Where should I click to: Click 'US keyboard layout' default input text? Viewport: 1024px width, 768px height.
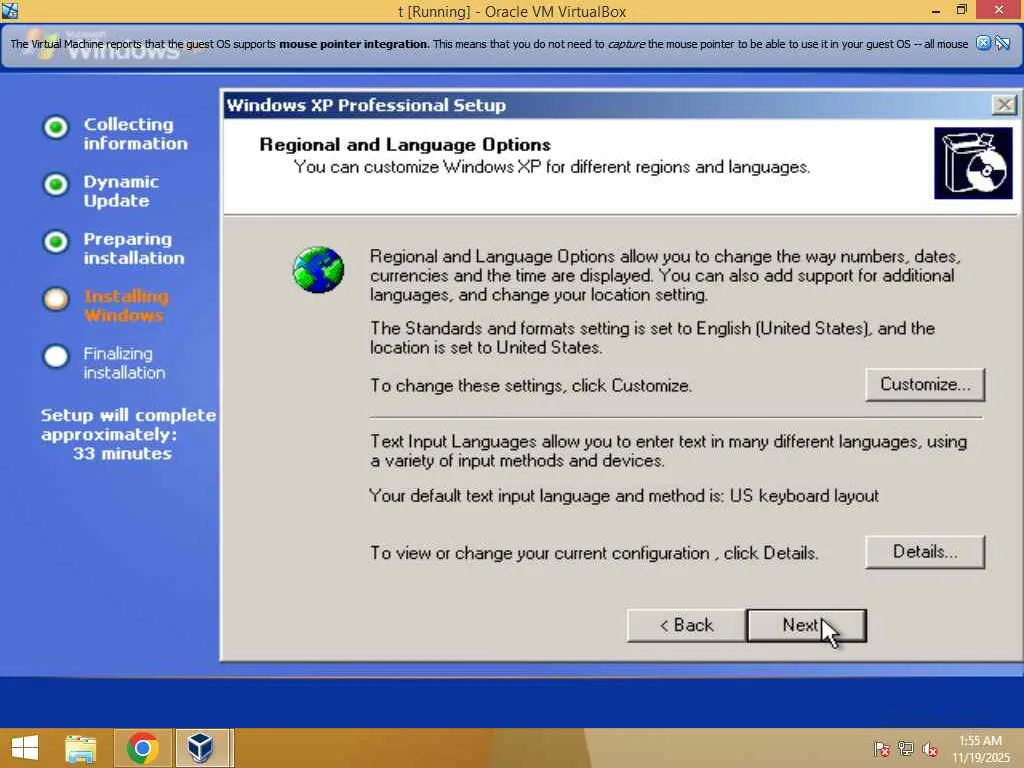tap(804, 496)
